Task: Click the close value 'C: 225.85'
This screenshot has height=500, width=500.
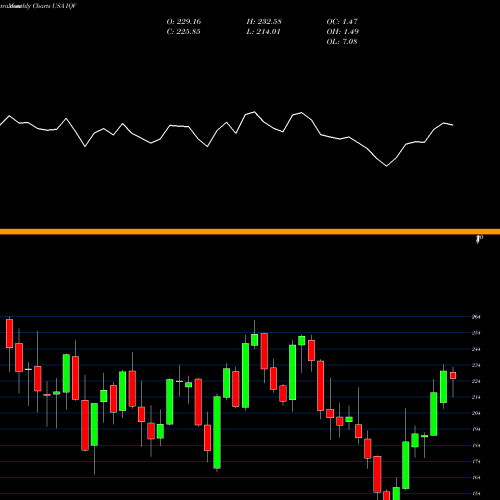Action: point(183,32)
